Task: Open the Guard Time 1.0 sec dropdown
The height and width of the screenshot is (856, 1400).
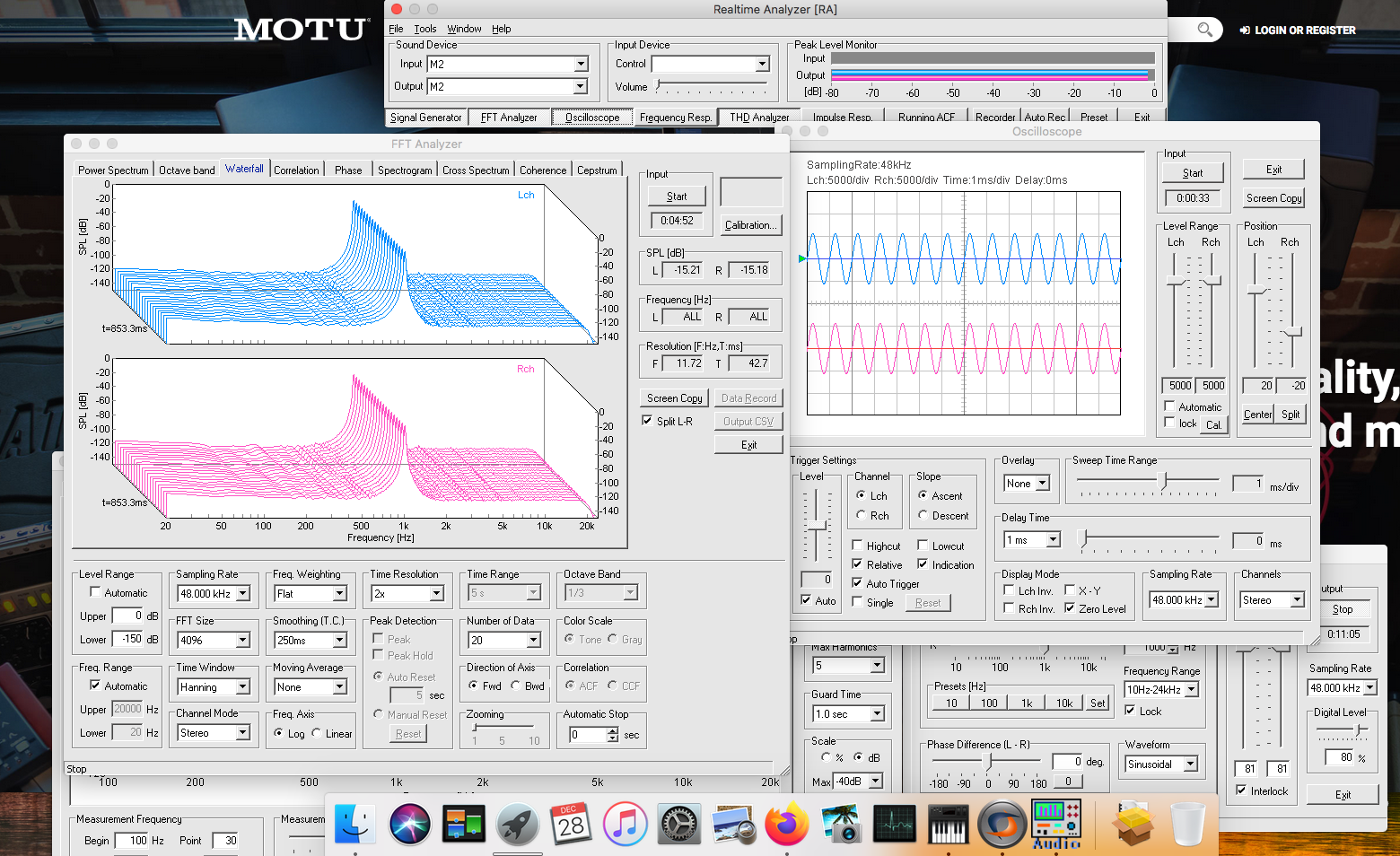Action: click(849, 713)
